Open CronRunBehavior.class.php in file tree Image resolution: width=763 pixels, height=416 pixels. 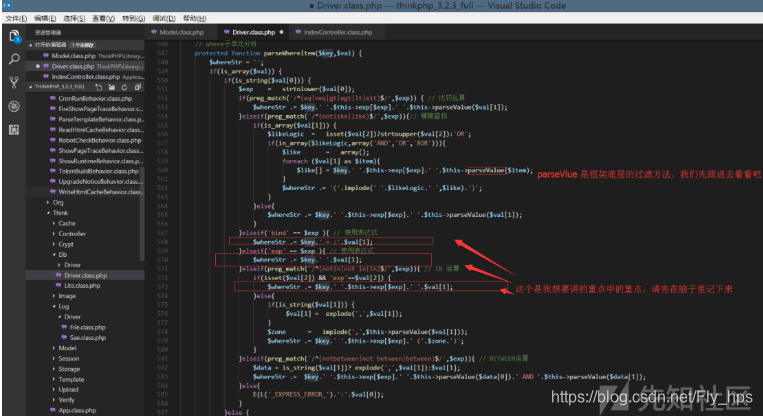point(95,98)
